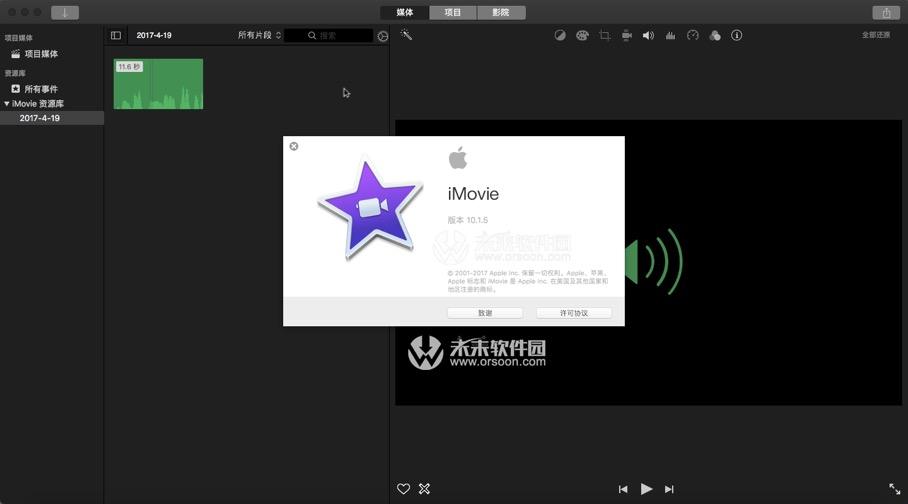Image resolution: width=908 pixels, height=504 pixels.
Task: Open the stabilization camera tool
Action: coord(627,35)
